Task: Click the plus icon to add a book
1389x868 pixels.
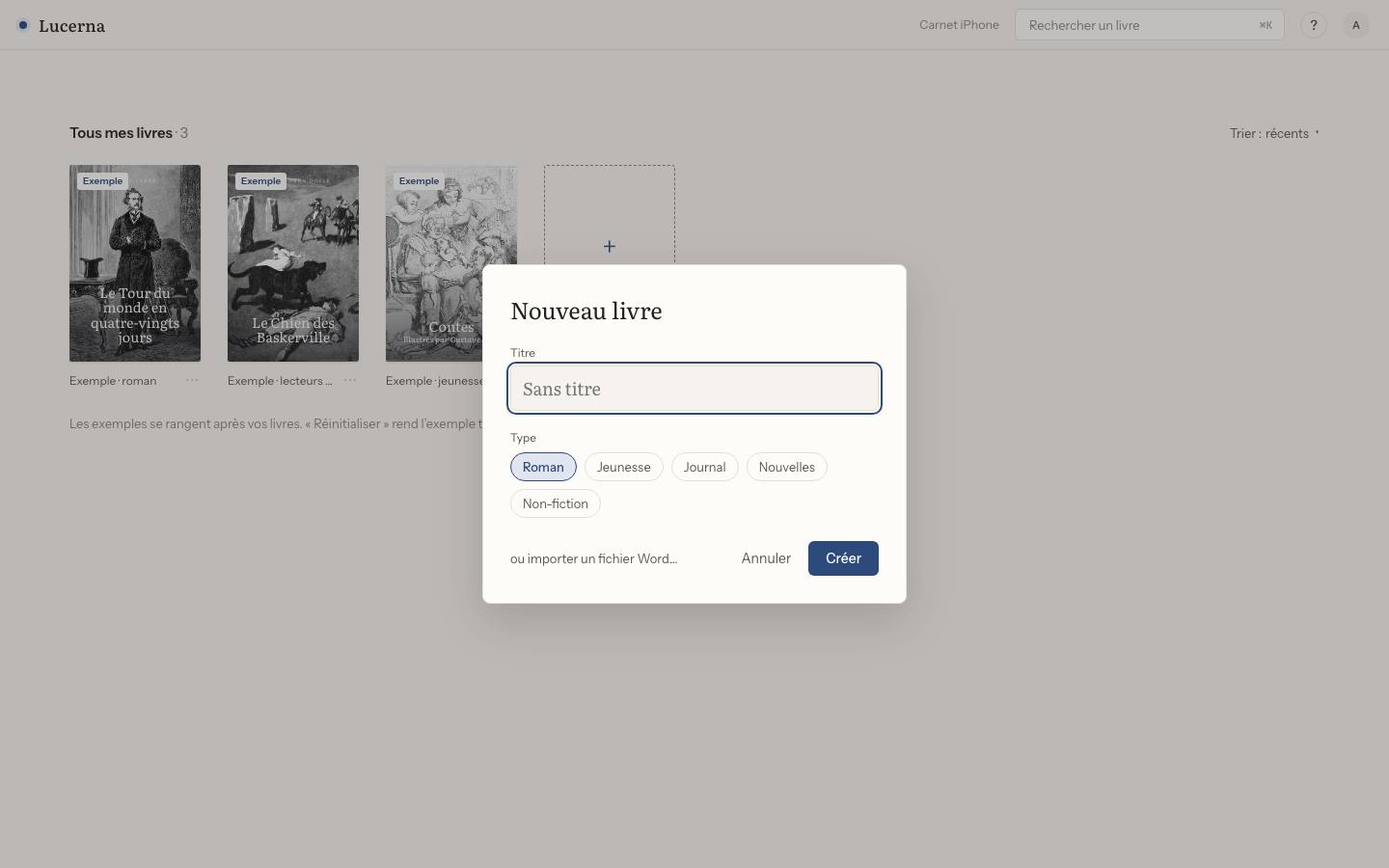Action: (x=609, y=247)
